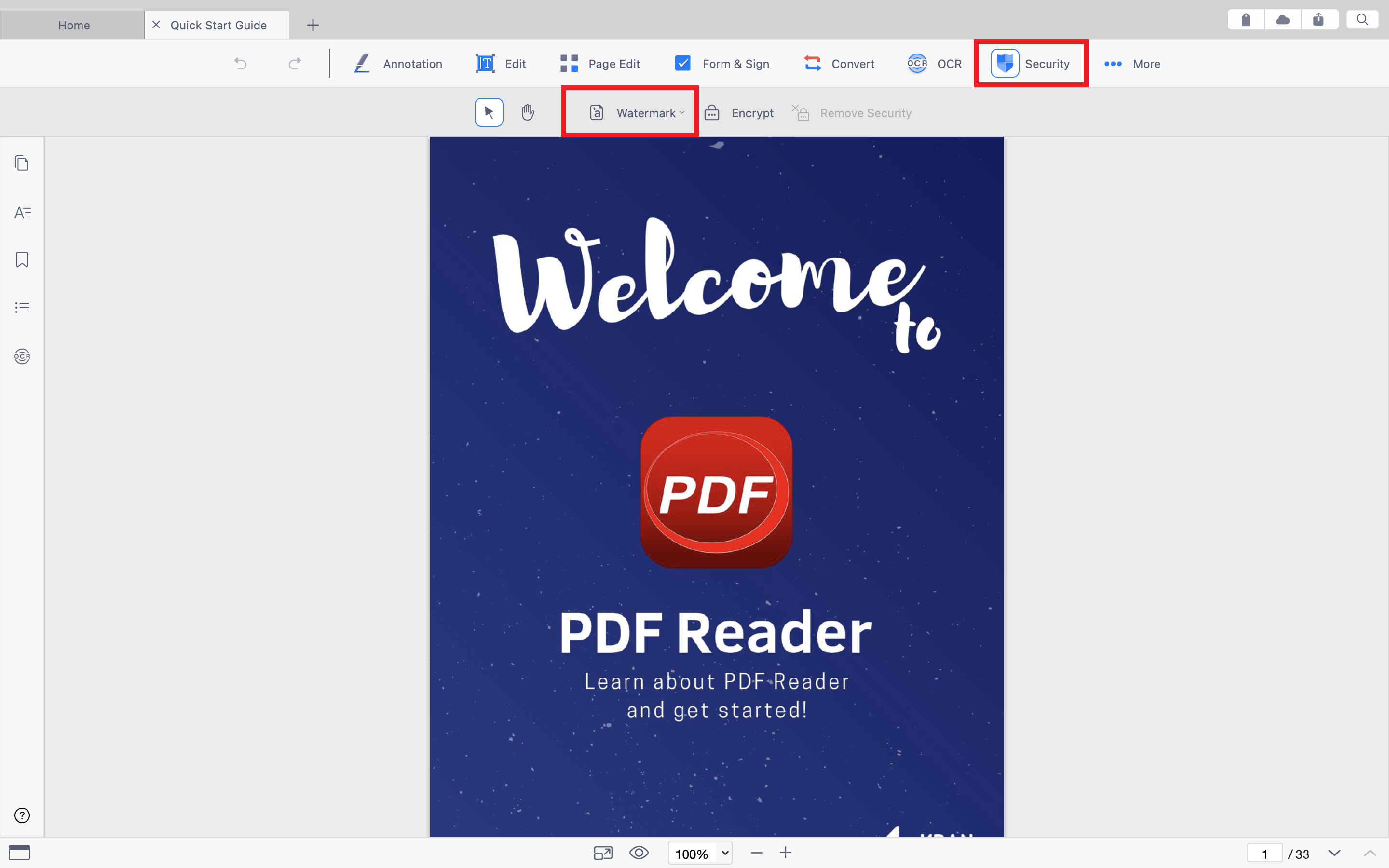The height and width of the screenshot is (868, 1389).
Task: Open the annotations list sidebar panel
Action: click(22, 212)
